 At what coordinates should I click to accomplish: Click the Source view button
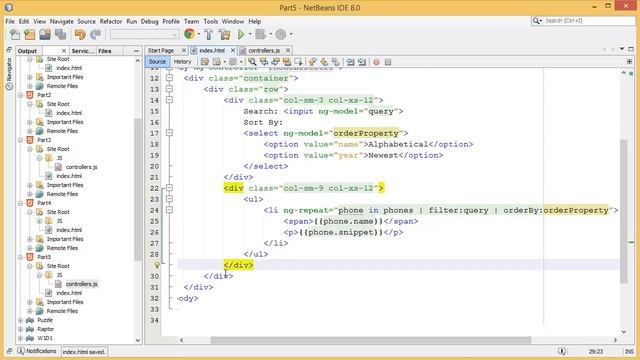tap(157, 62)
